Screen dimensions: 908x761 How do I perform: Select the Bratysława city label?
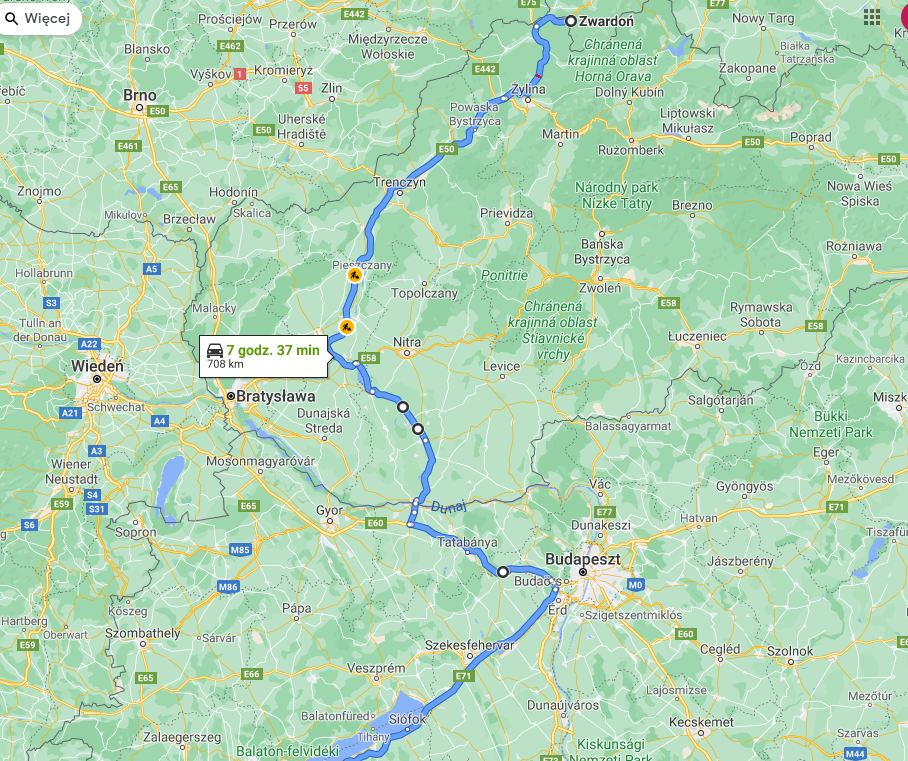tap(276, 397)
